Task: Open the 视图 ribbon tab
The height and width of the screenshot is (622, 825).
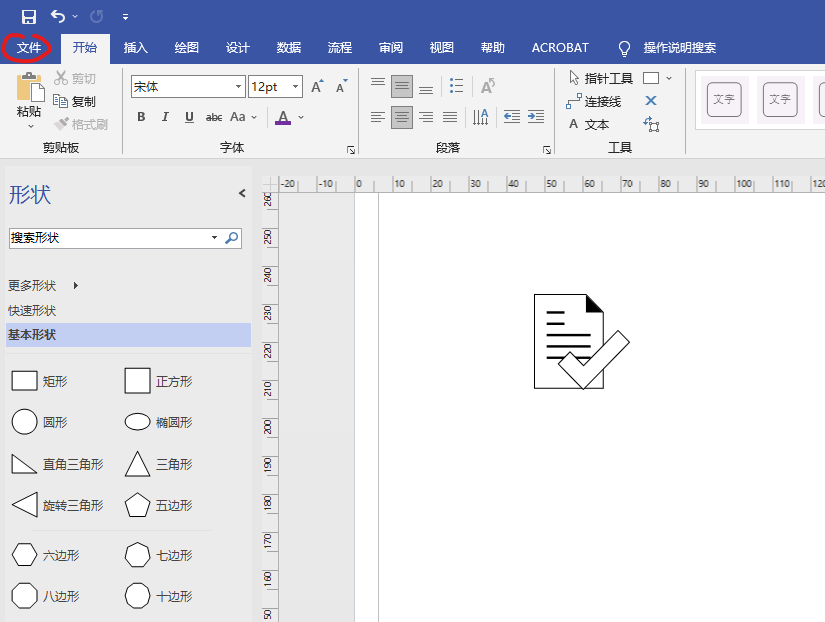Action: pos(442,48)
